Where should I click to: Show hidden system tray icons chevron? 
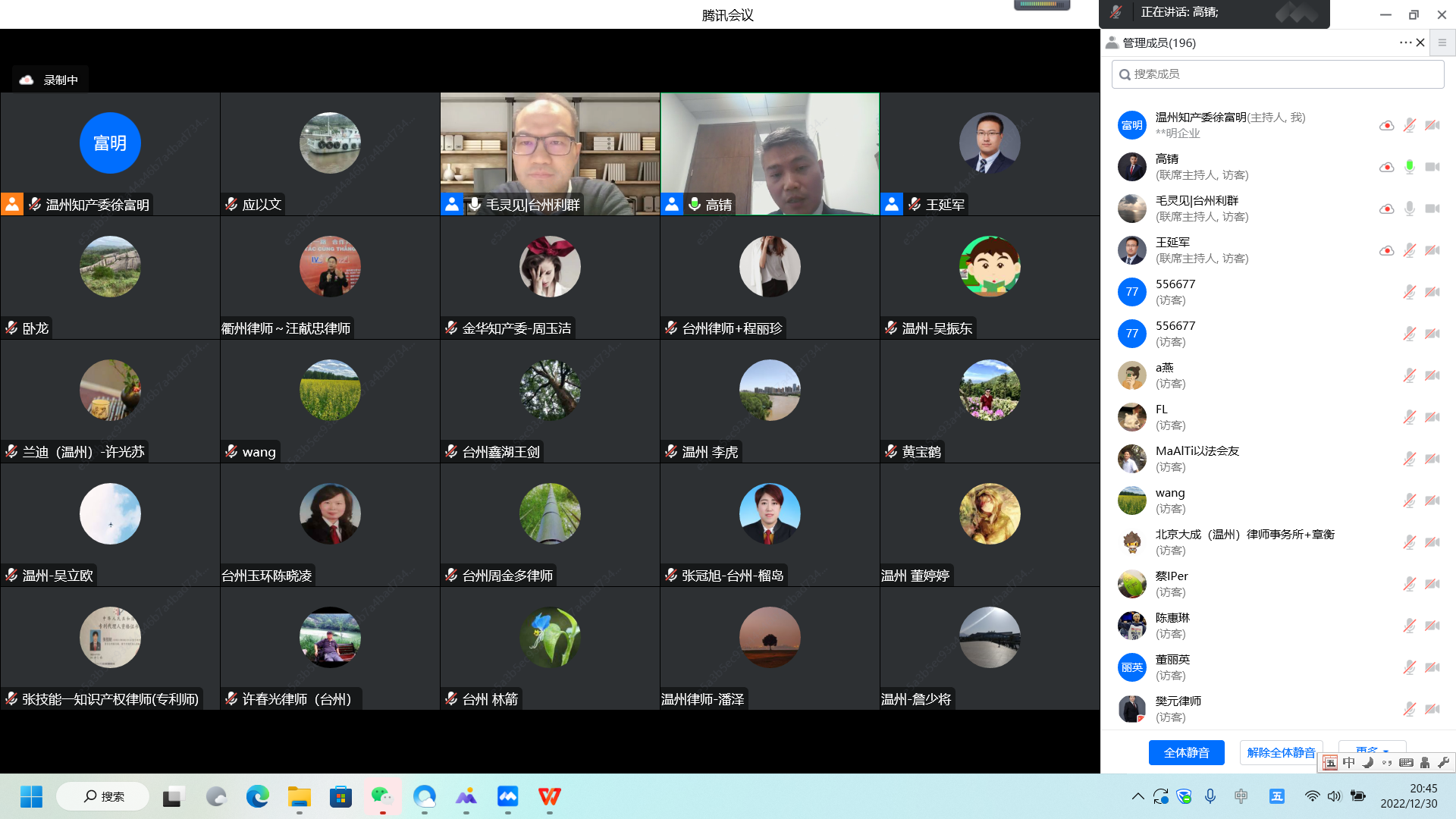[x=1137, y=796]
